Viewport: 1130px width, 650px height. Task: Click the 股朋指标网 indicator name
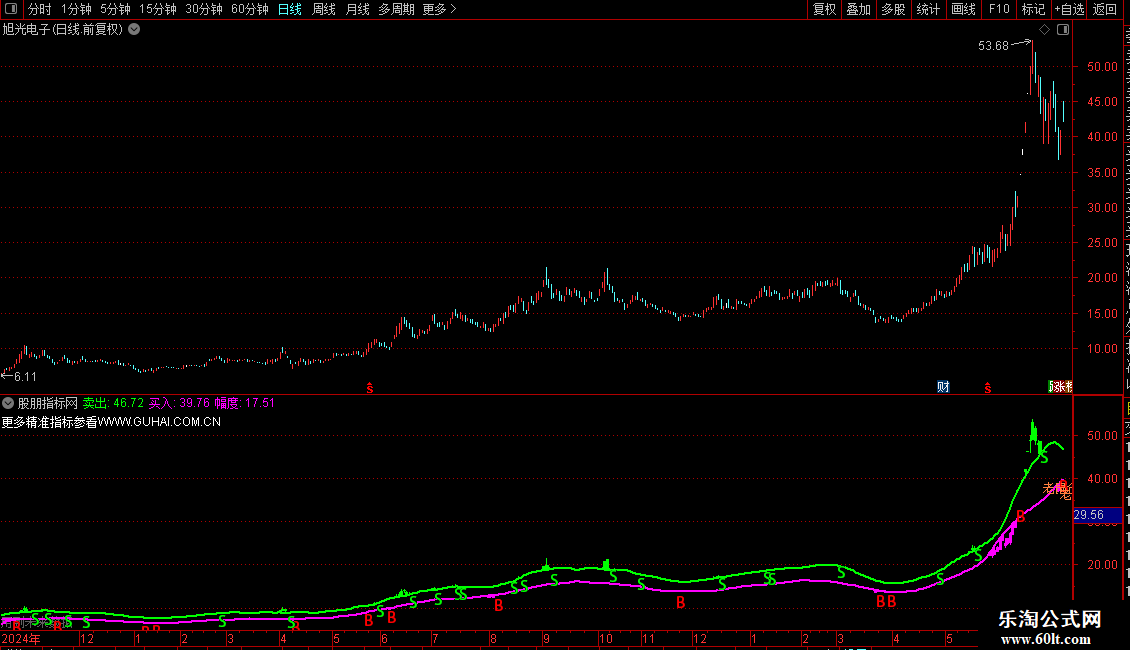(48, 403)
